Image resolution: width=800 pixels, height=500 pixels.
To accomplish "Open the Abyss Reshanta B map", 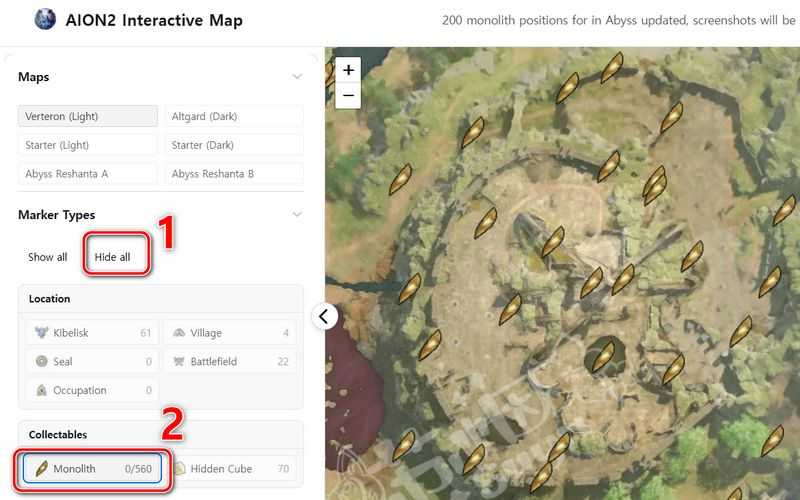I will [x=233, y=174].
